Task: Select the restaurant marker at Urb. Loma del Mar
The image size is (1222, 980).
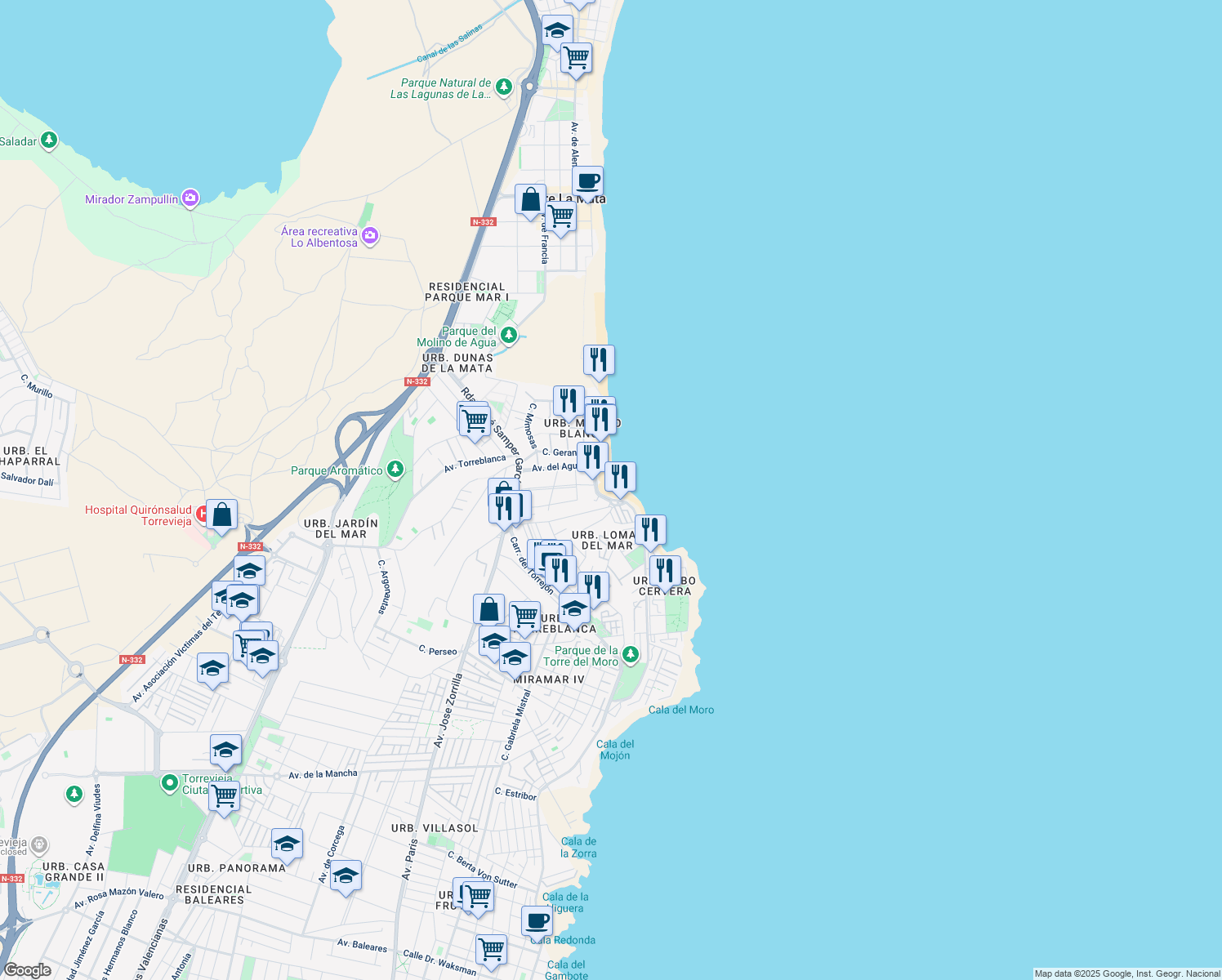Action: point(651,529)
